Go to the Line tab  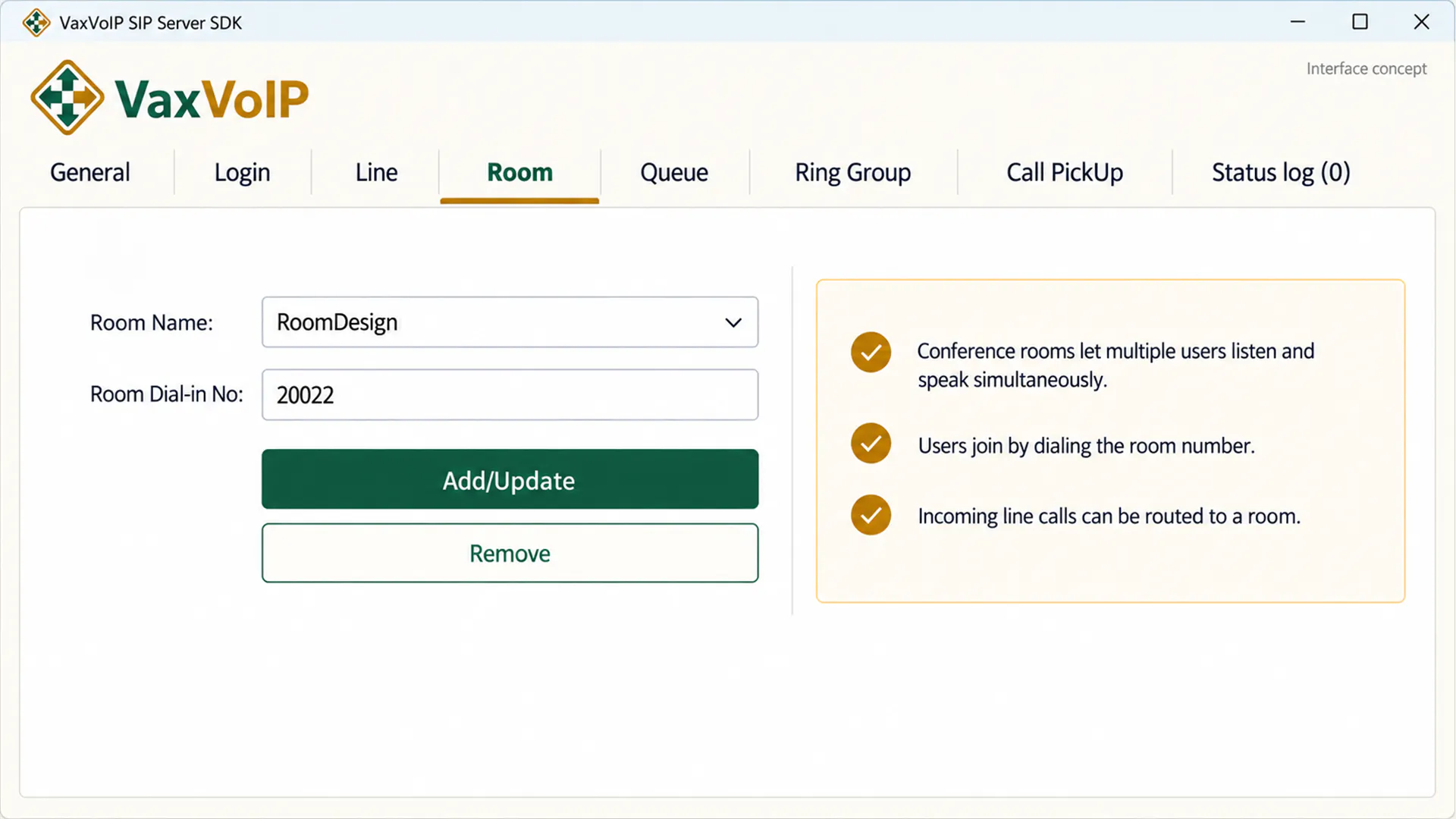[376, 172]
